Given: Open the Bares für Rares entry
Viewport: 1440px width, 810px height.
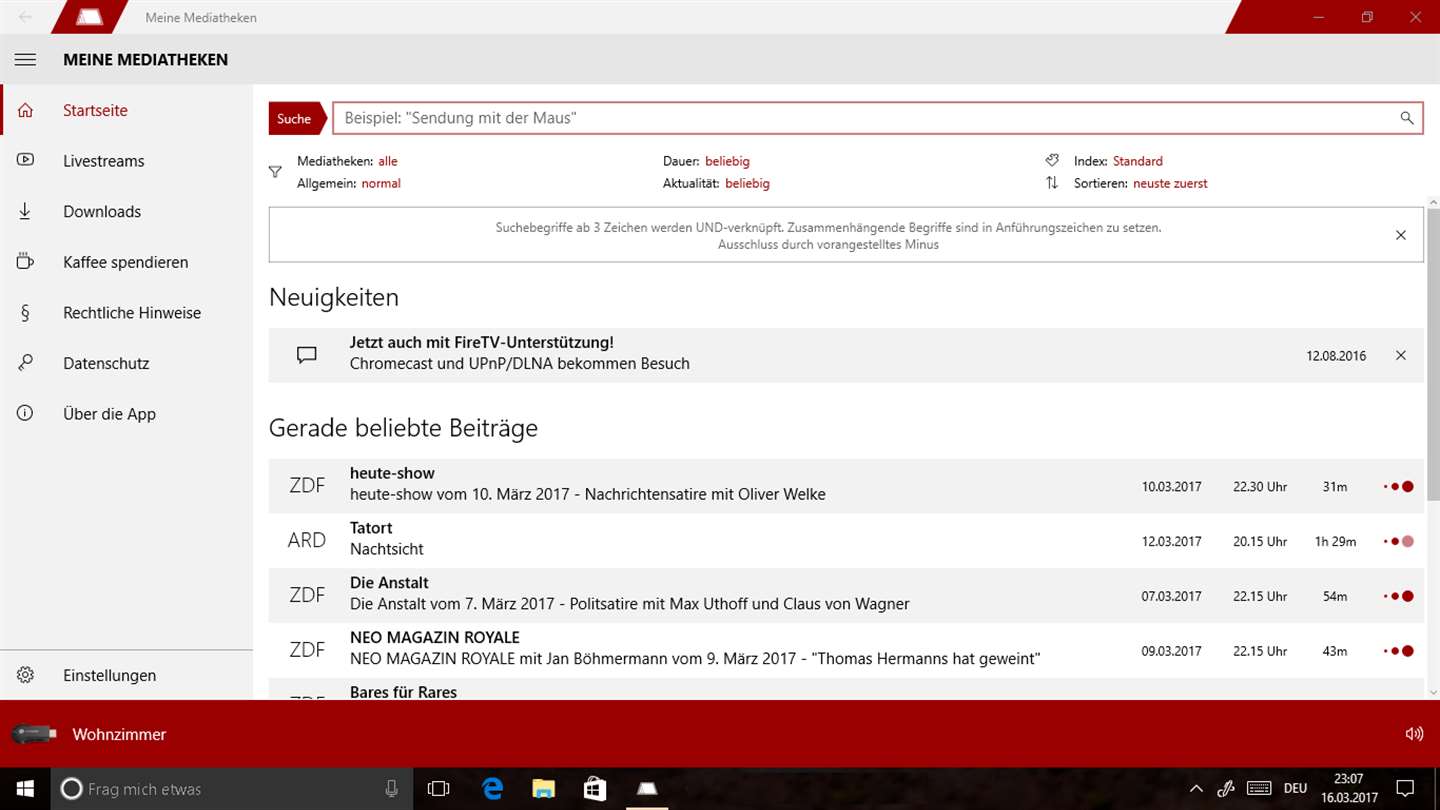Looking at the screenshot, I should [846, 691].
